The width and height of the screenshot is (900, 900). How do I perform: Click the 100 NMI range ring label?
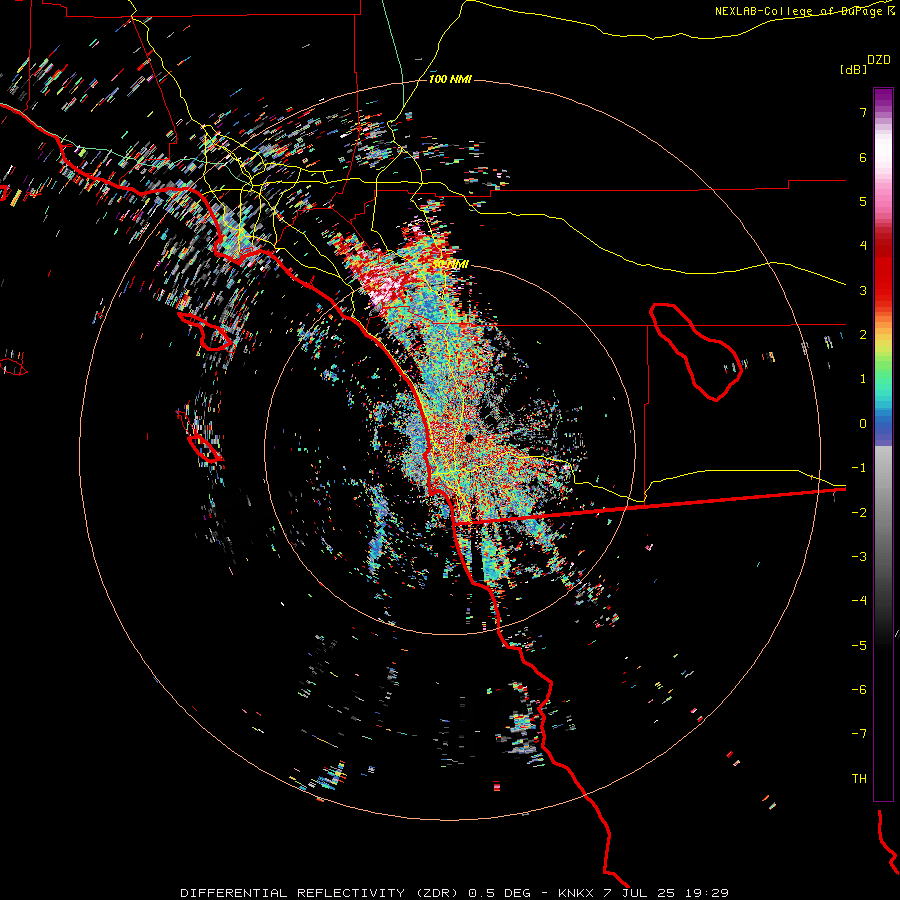[x=450, y=79]
